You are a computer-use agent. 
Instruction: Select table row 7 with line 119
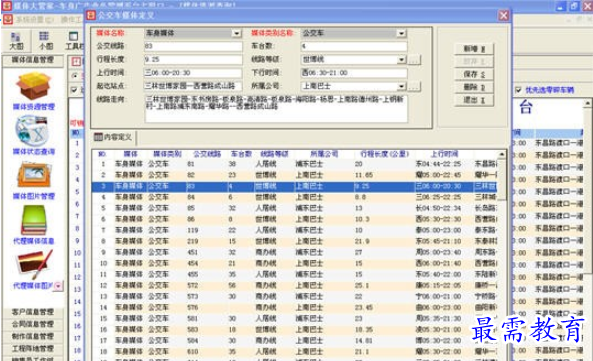(x=295, y=230)
